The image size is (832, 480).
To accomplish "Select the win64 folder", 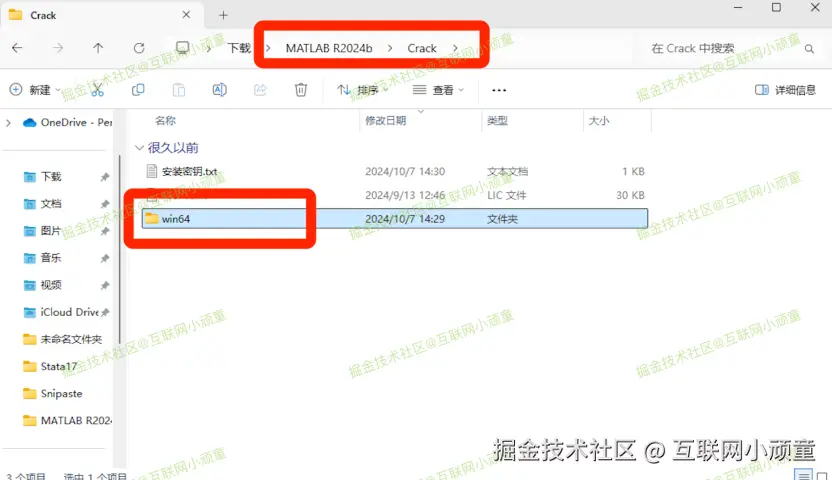I will (395, 219).
